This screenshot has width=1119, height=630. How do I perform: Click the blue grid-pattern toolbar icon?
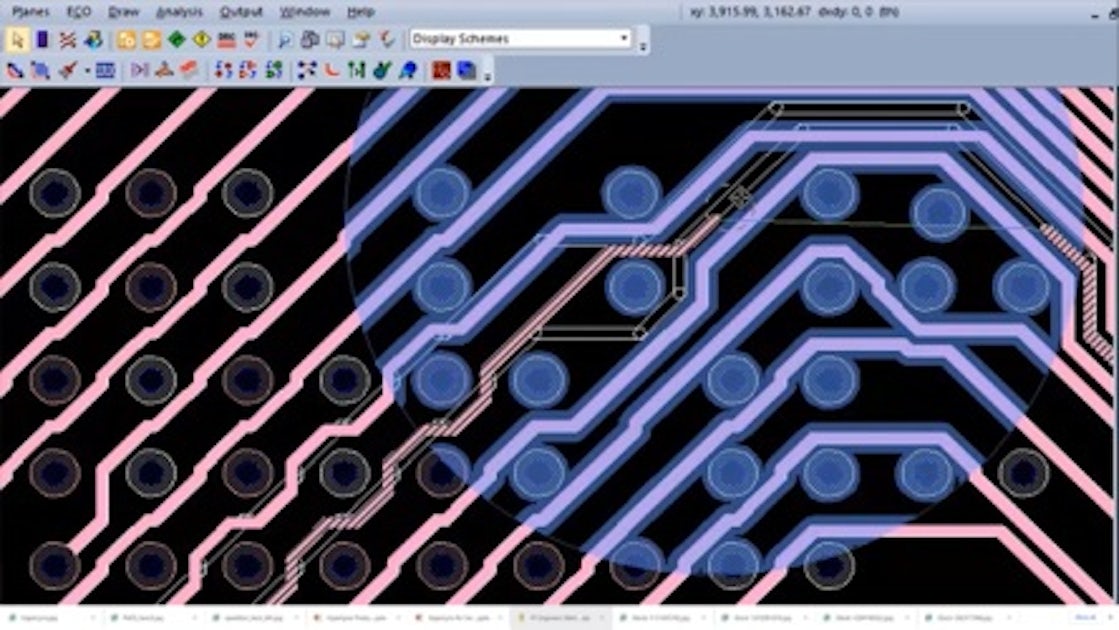(x=105, y=70)
